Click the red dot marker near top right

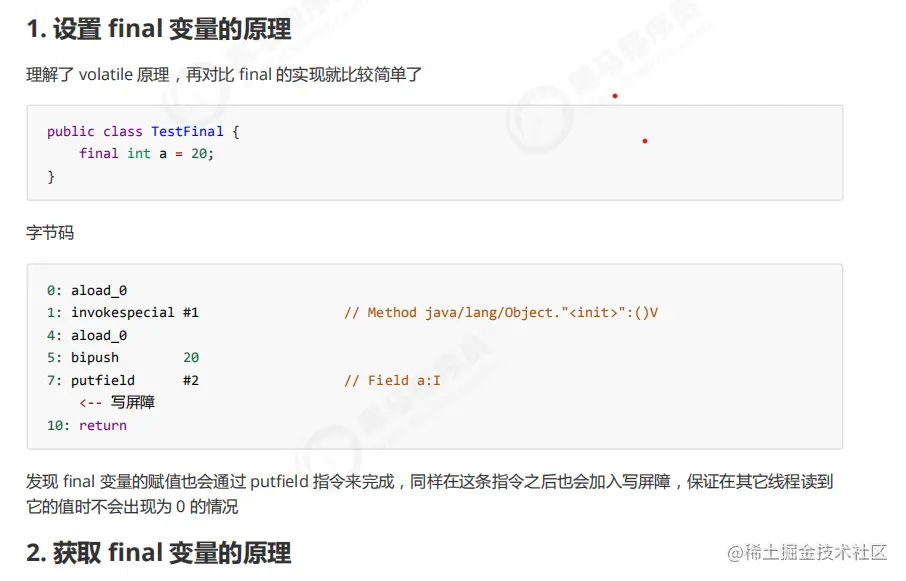(x=614, y=96)
